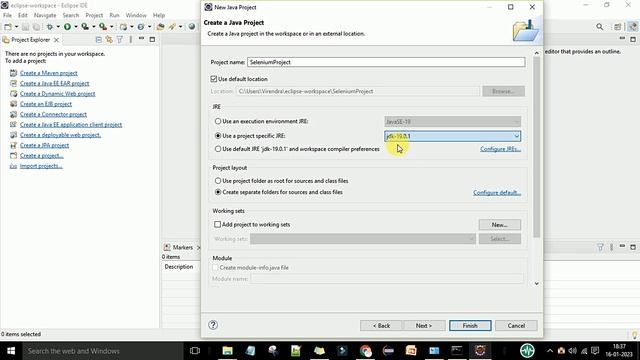The image size is (640, 360).
Task: Show hidden system tray icons chevron
Action: tap(550, 351)
